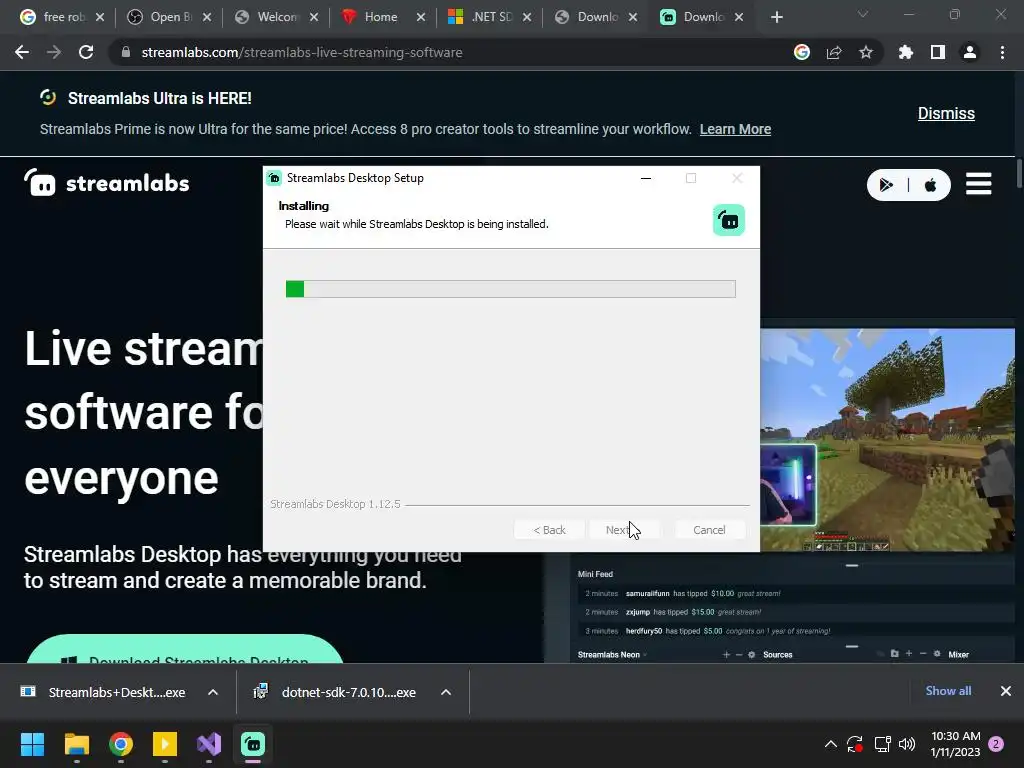Click the Streamlabs installer taskbar icon
The height and width of the screenshot is (768, 1024).
(x=253, y=744)
